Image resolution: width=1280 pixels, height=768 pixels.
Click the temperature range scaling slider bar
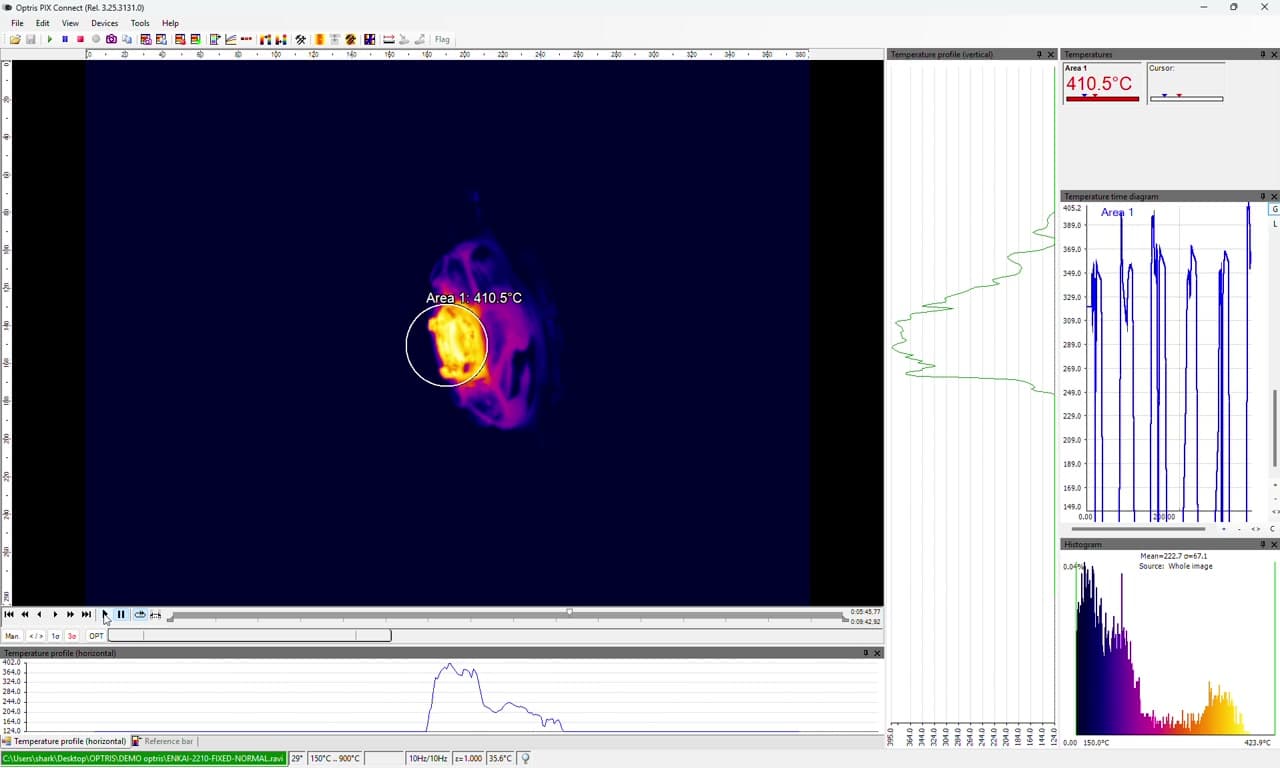click(249, 636)
